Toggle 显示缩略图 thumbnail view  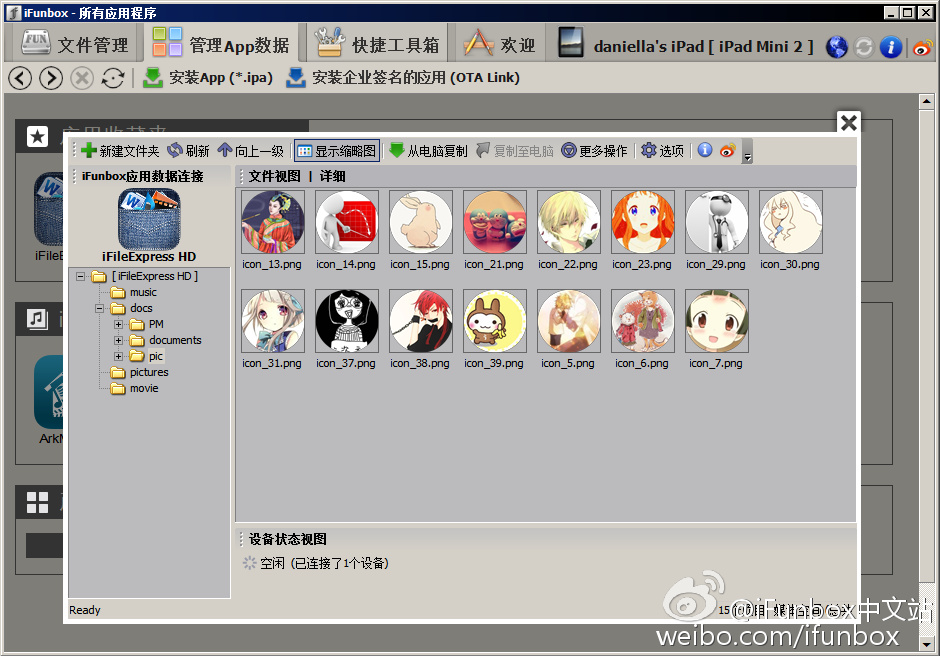[337, 151]
